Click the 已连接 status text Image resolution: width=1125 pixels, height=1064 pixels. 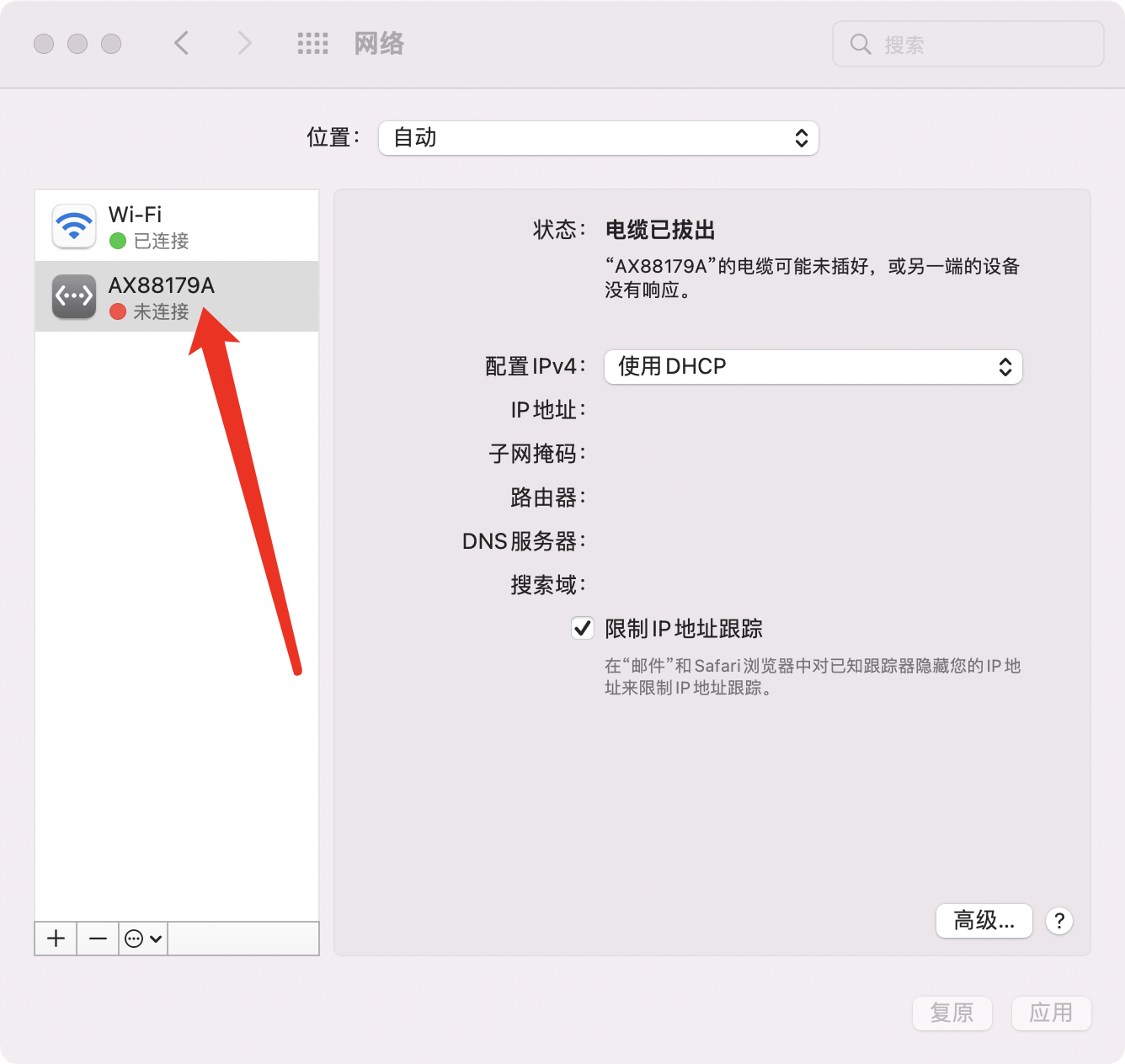click(x=162, y=241)
